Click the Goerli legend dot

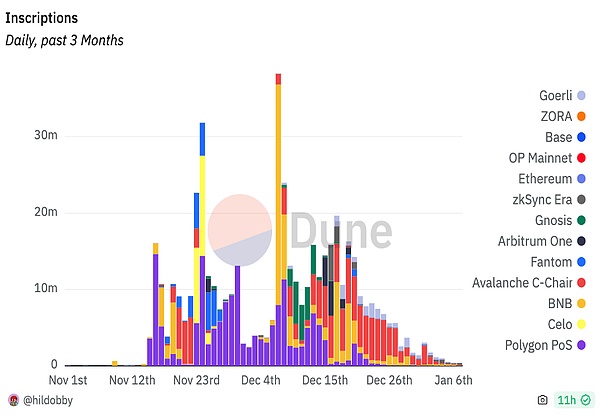tap(581, 95)
